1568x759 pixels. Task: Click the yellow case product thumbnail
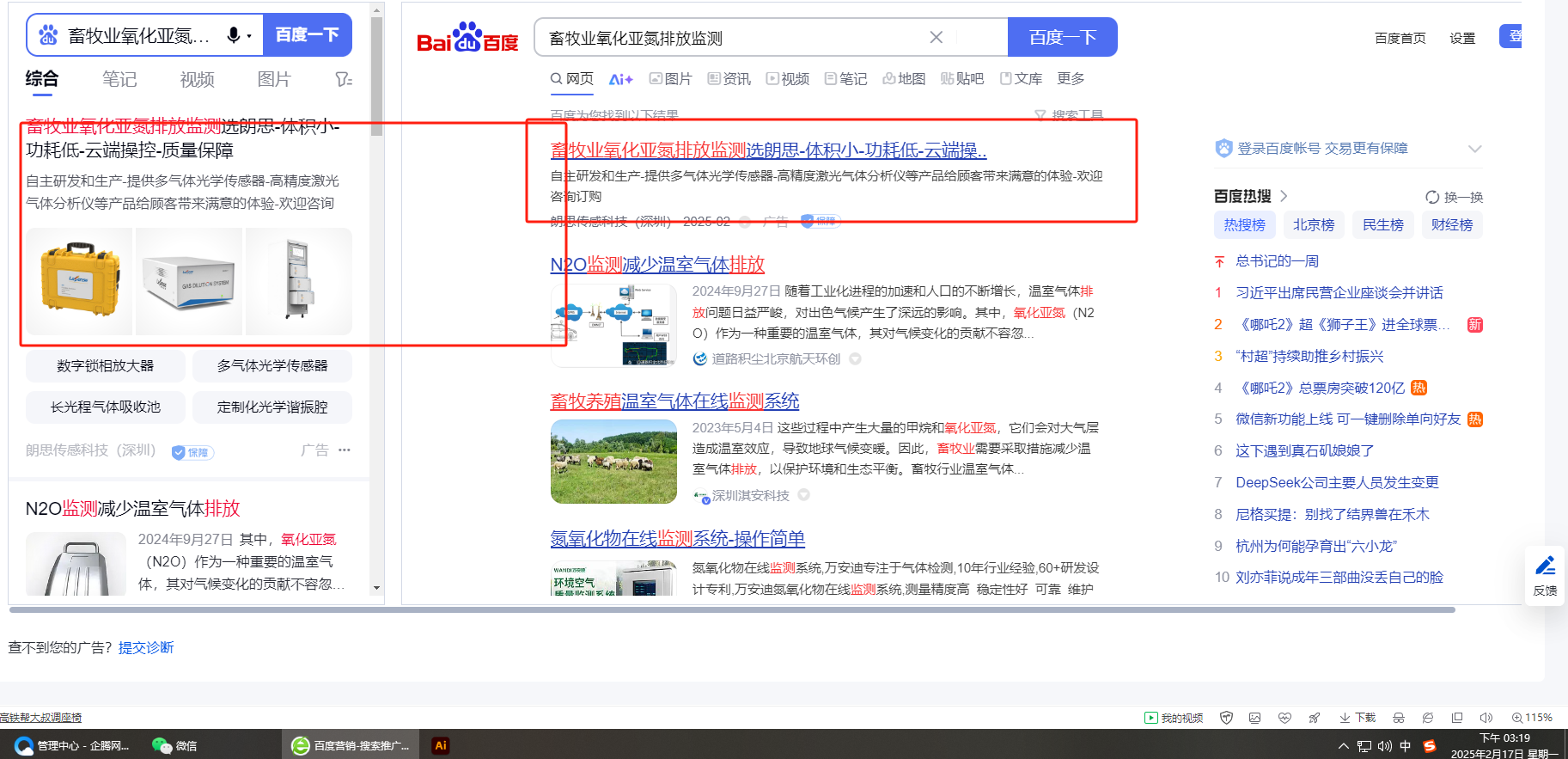point(80,281)
